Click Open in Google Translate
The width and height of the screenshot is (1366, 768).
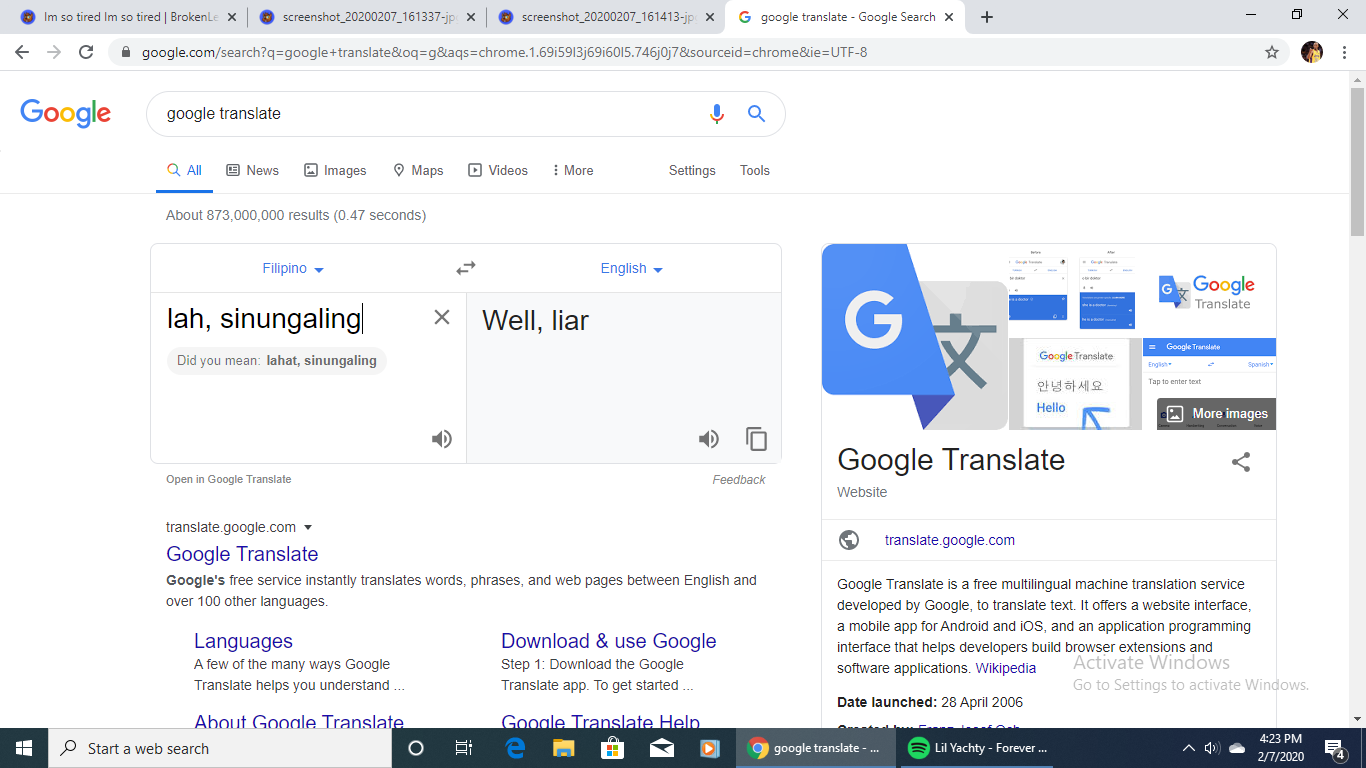click(229, 479)
